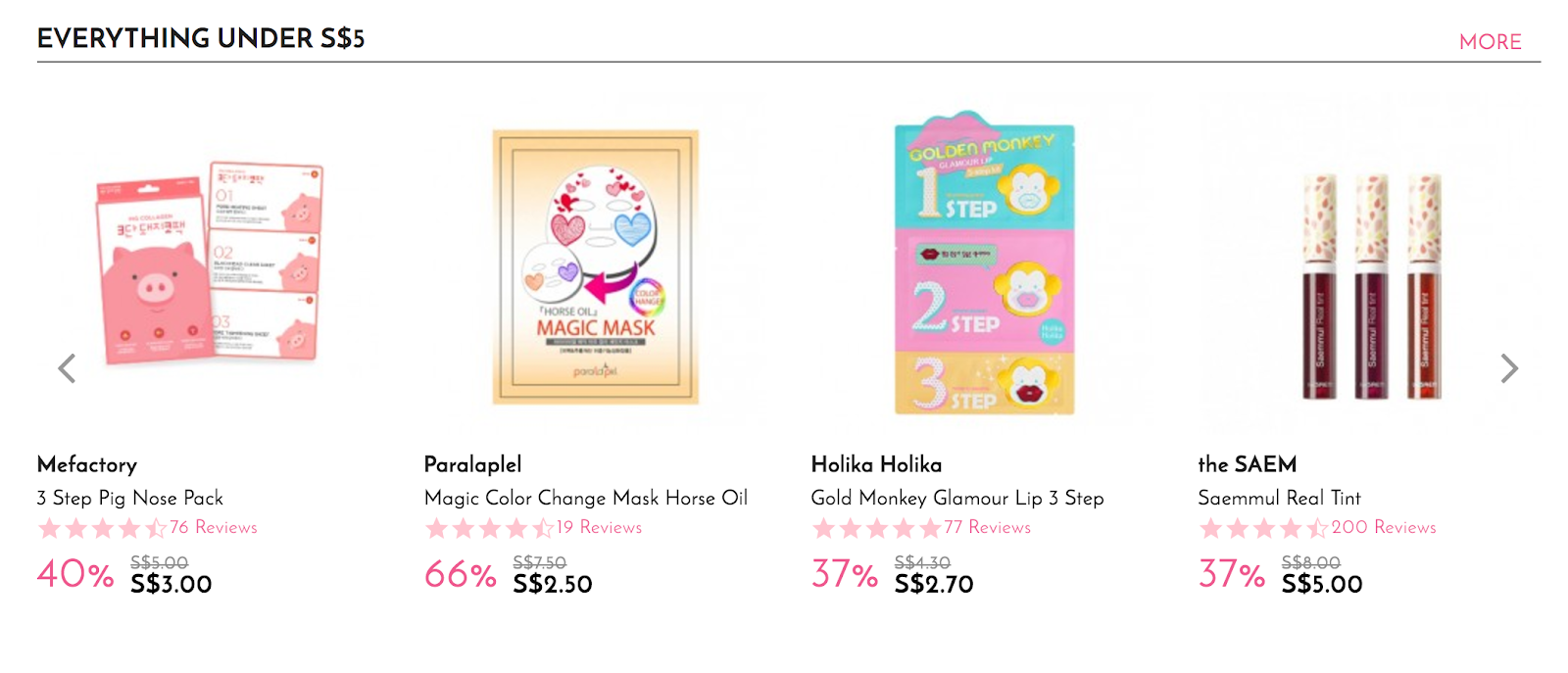The width and height of the screenshot is (1568, 673).
Task: Open the 3 Step Pig Nose Pack image
Action: [x=209, y=263]
